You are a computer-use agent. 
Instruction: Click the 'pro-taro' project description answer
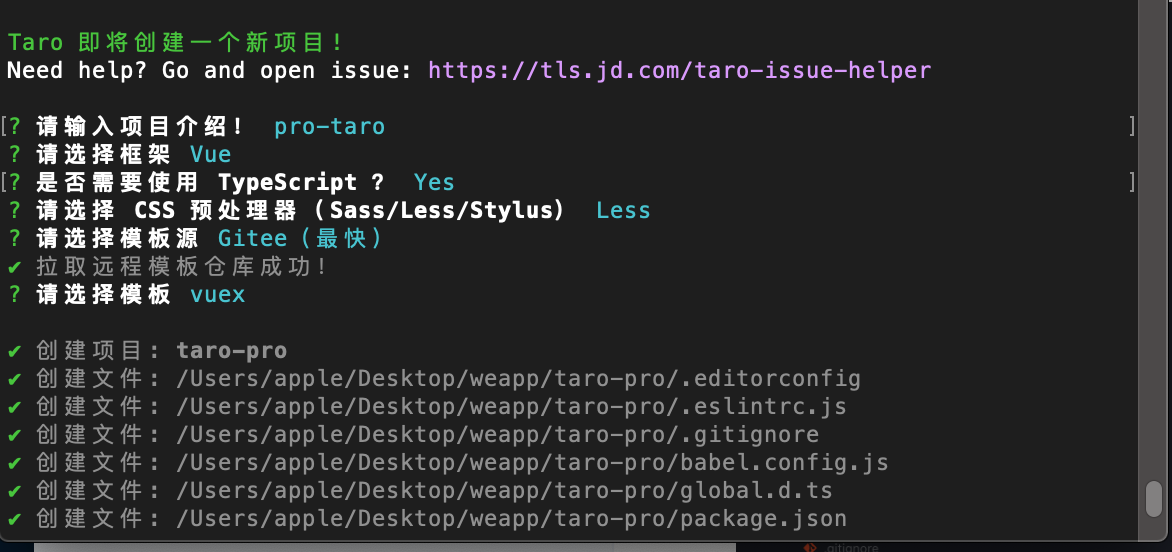click(330, 127)
